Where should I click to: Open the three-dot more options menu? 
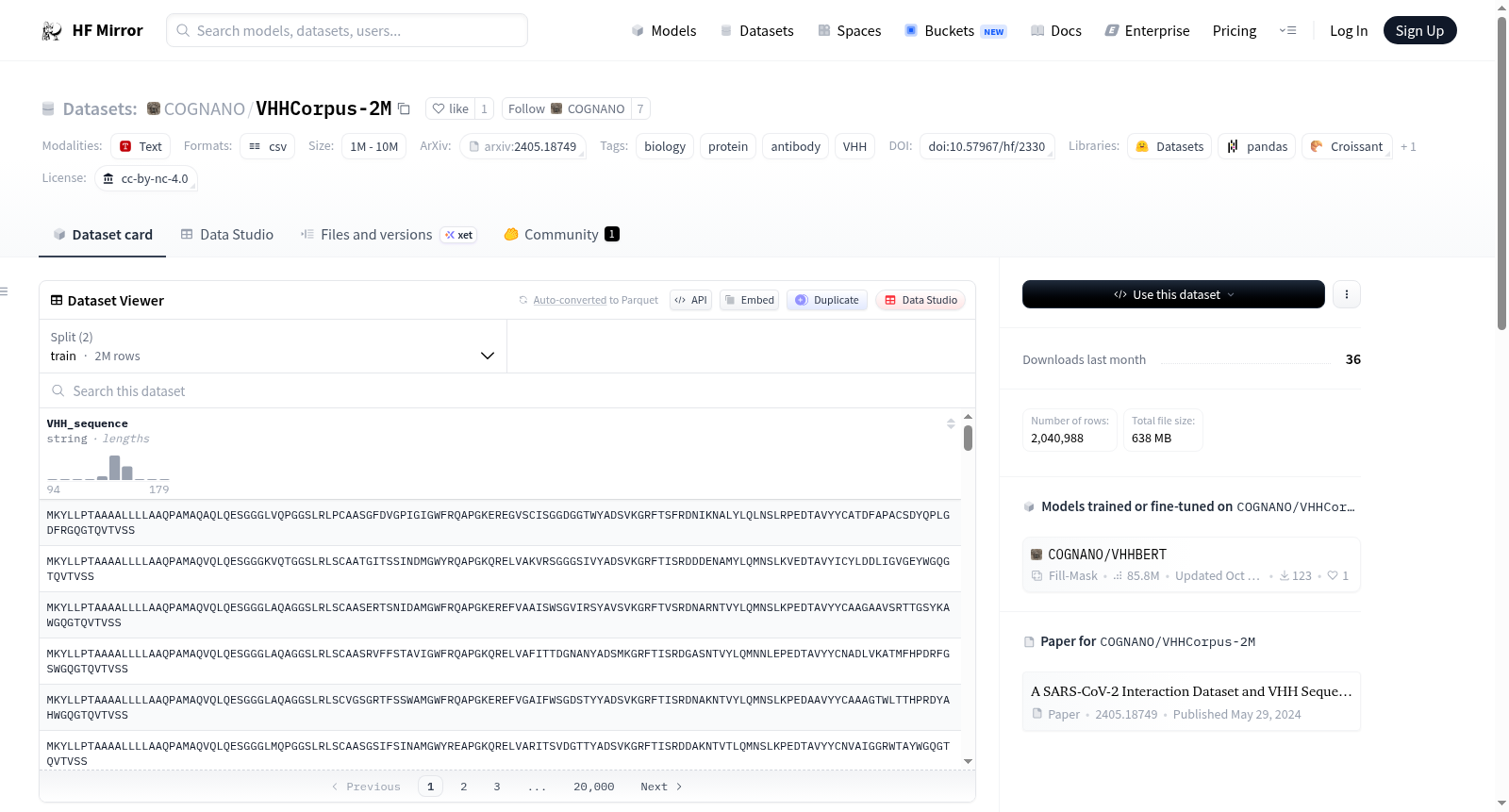pyautogui.click(x=1347, y=294)
